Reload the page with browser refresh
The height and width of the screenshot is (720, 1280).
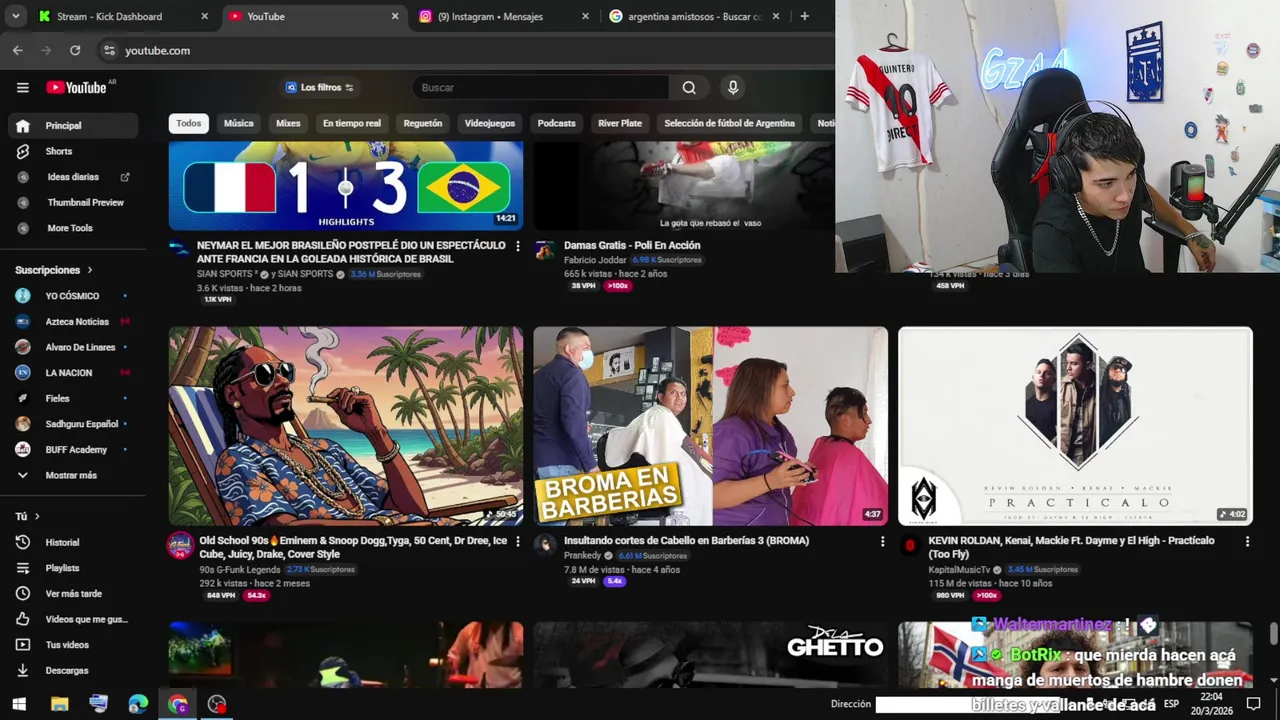[75, 50]
